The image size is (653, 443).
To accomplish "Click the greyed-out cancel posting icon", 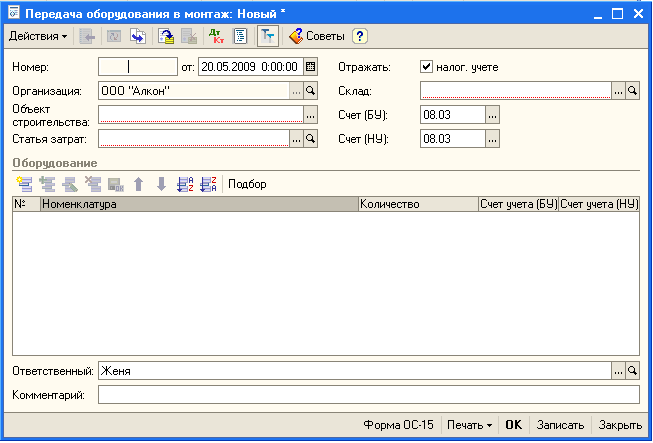I will point(189,36).
